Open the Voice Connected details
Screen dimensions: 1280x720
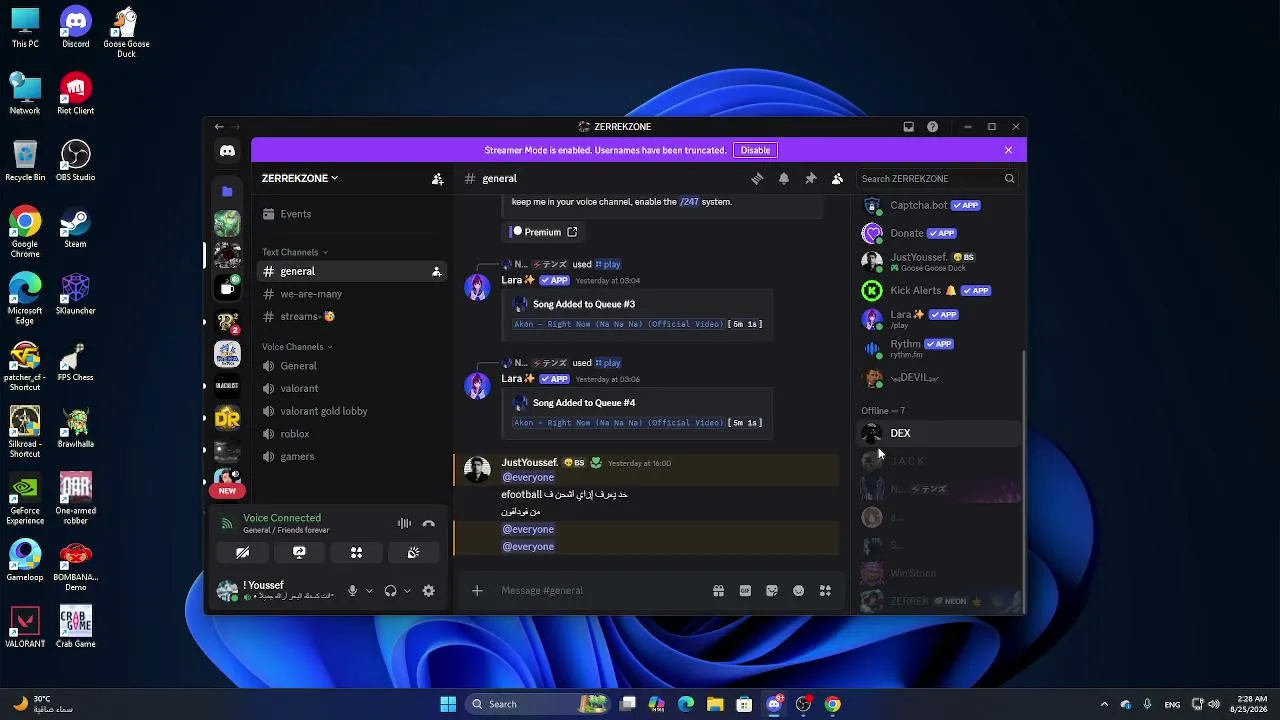(282, 518)
